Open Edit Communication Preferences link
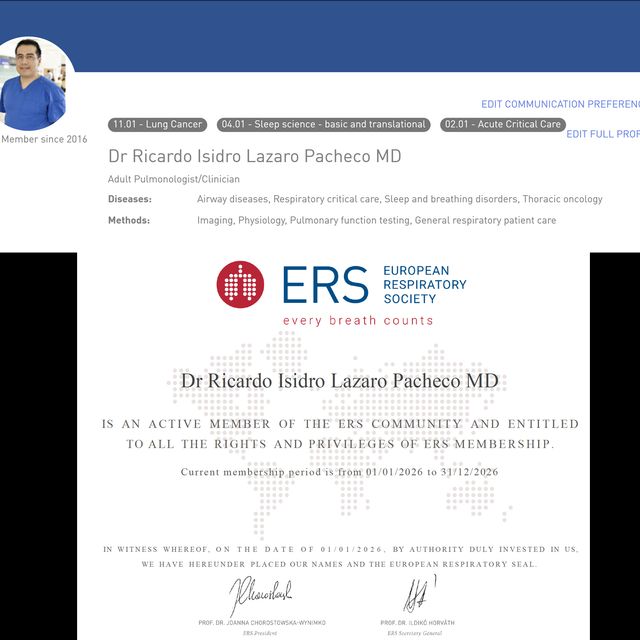640x640 pixels. pyautogui.click(x=560, y=104)
